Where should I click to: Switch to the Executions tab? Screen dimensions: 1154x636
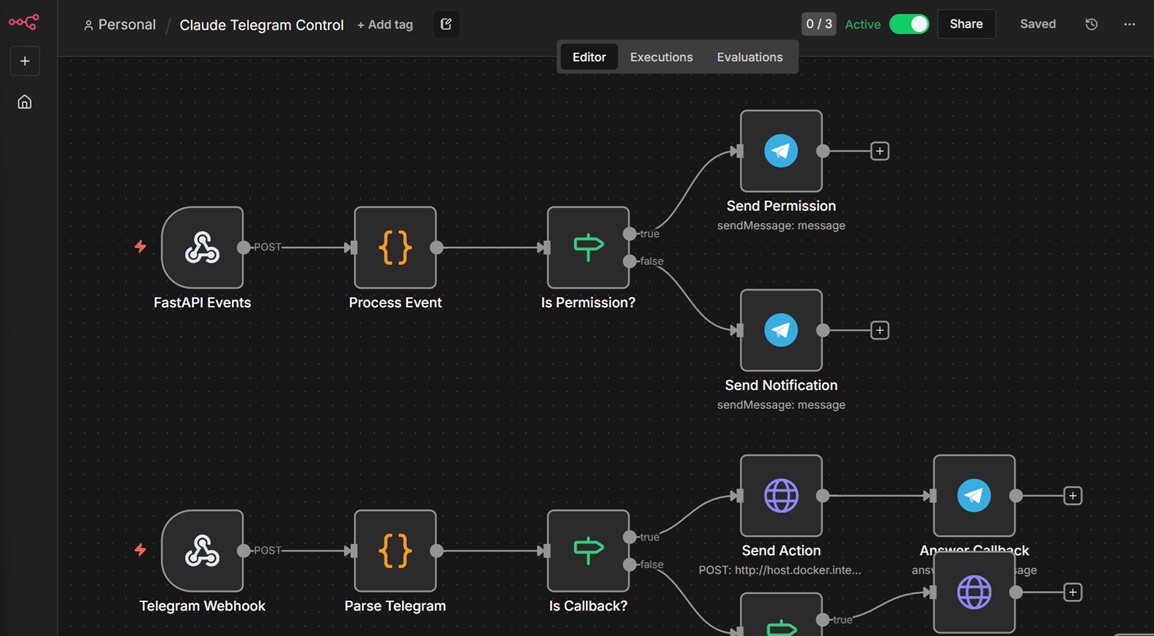click(661, 57)
